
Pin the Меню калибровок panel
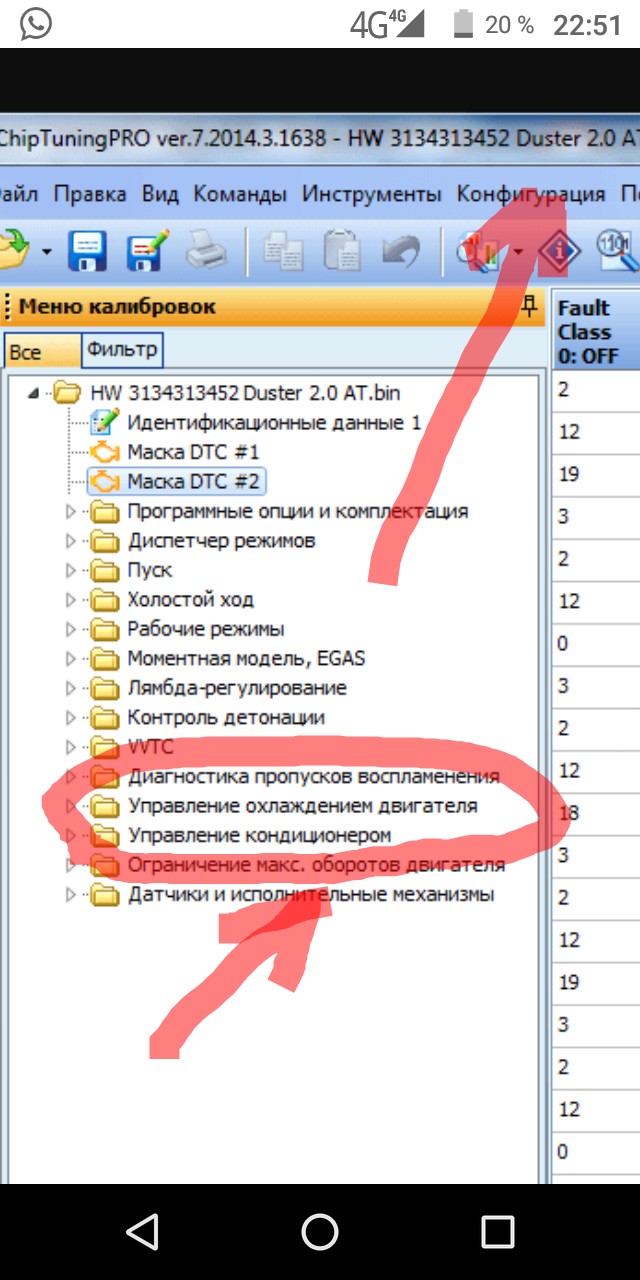point(530,307)
